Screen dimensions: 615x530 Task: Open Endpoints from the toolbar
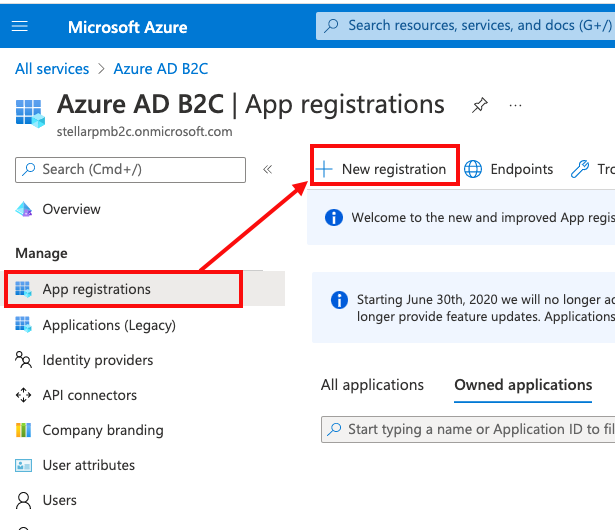(x=509, y=169)
